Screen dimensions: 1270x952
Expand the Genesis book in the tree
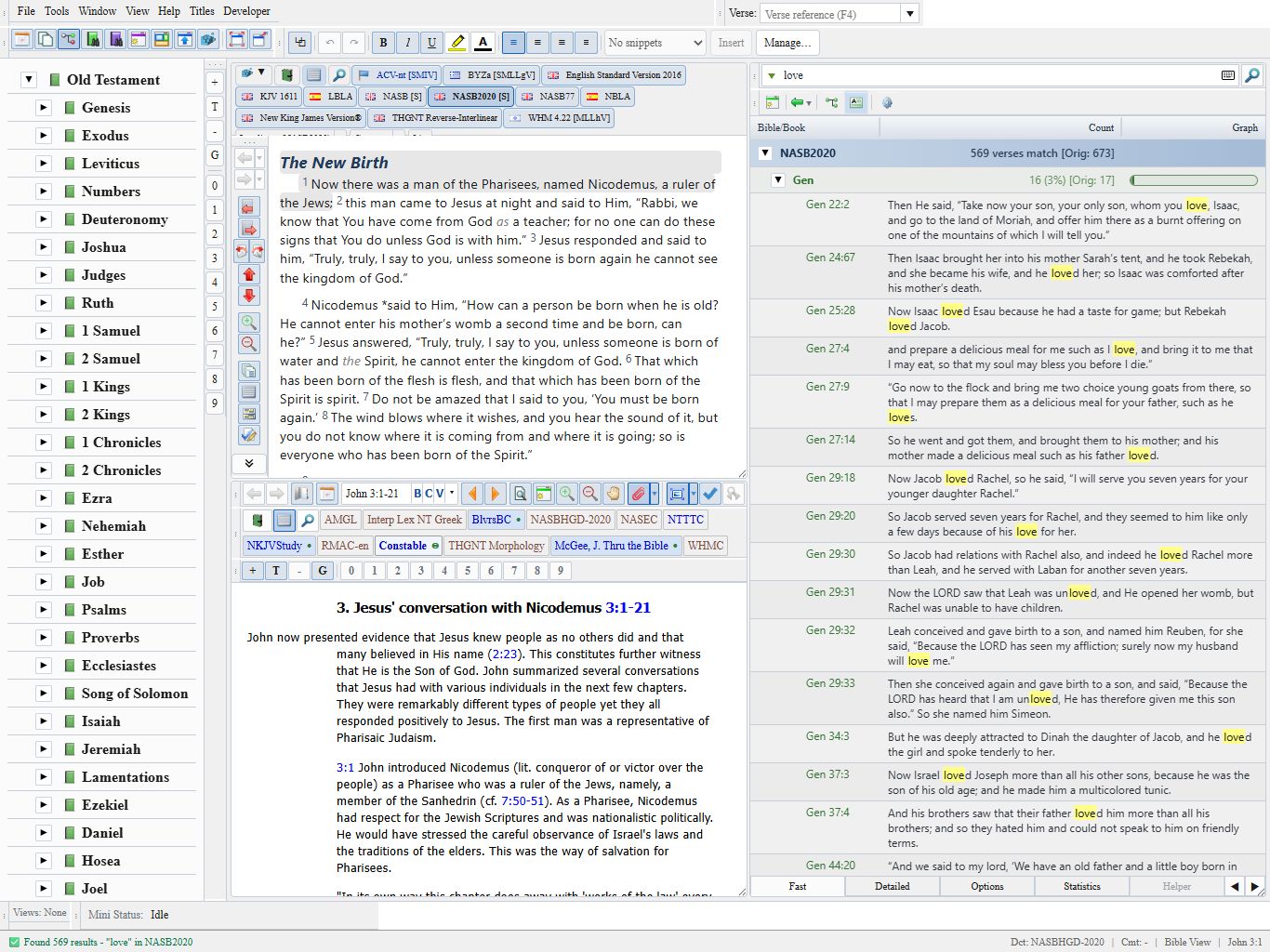coord(43,108)
